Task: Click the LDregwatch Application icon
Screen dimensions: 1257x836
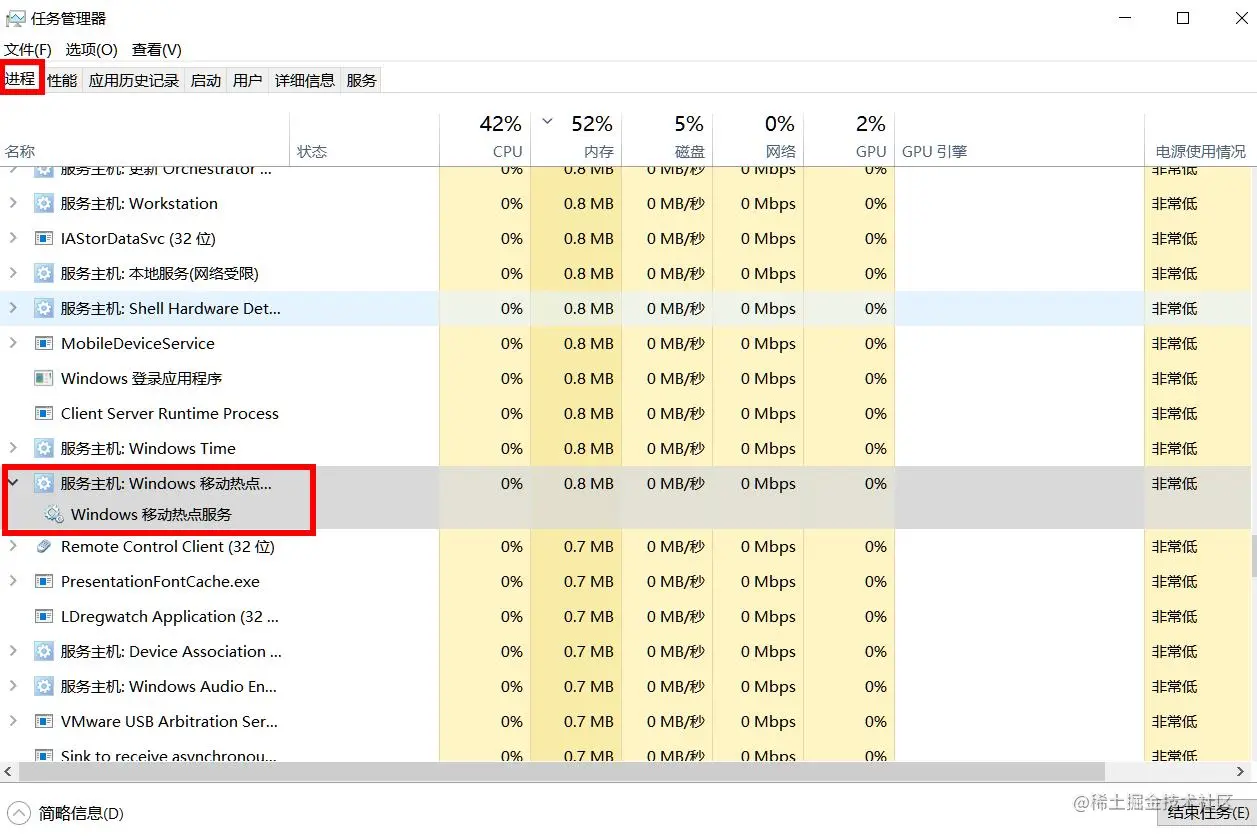Action: coord(44,616)
